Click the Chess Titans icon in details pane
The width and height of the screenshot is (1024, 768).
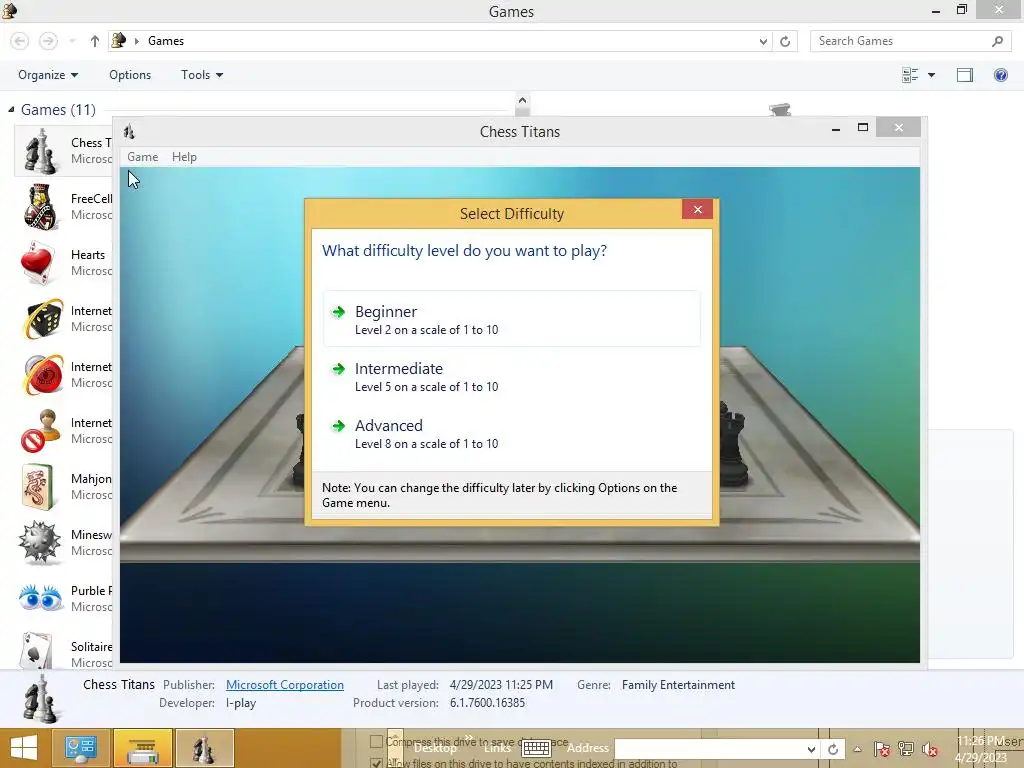pos(40,699)
